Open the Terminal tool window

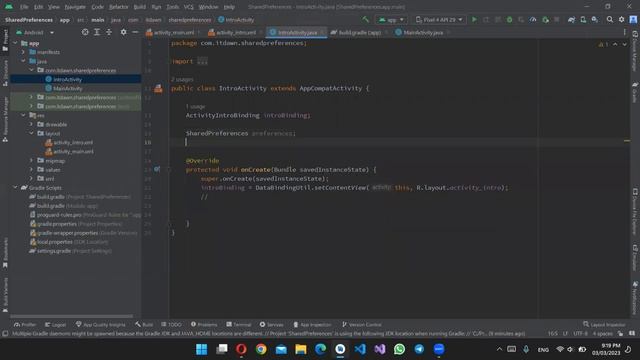pos(239,325)
